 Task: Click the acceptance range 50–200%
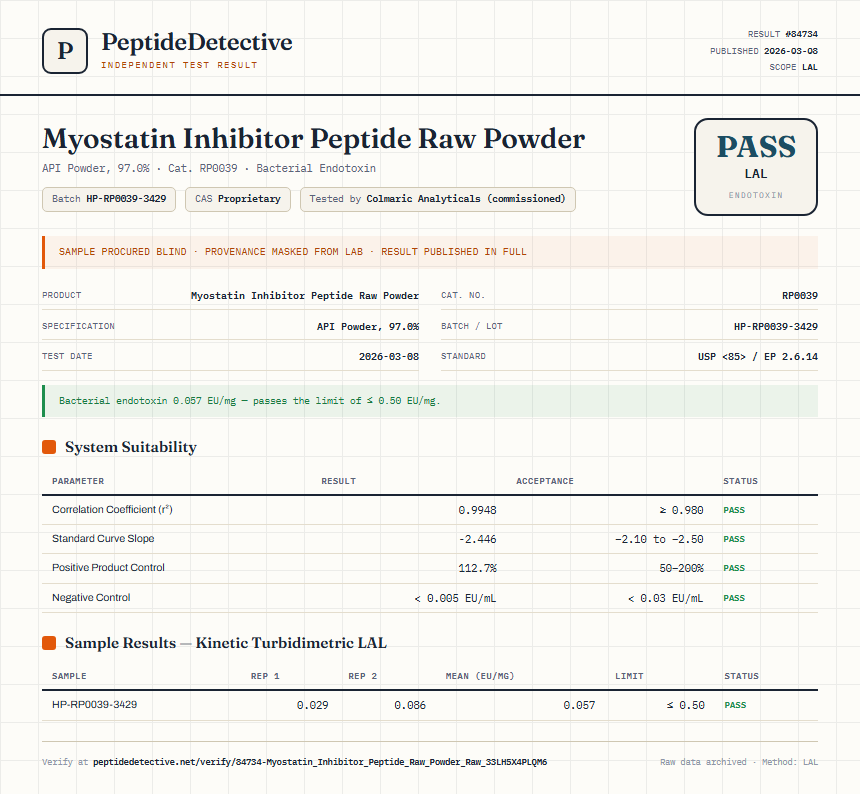pyautogui.click(x=681, y=568)
